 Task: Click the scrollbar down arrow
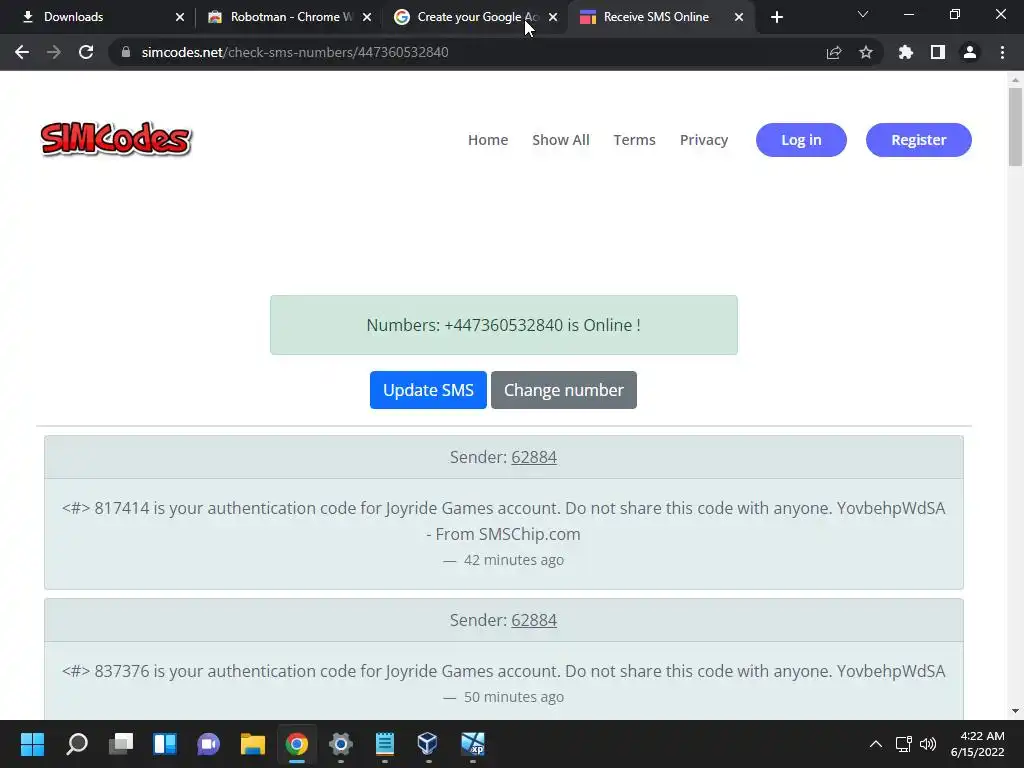click(1015, 711)
